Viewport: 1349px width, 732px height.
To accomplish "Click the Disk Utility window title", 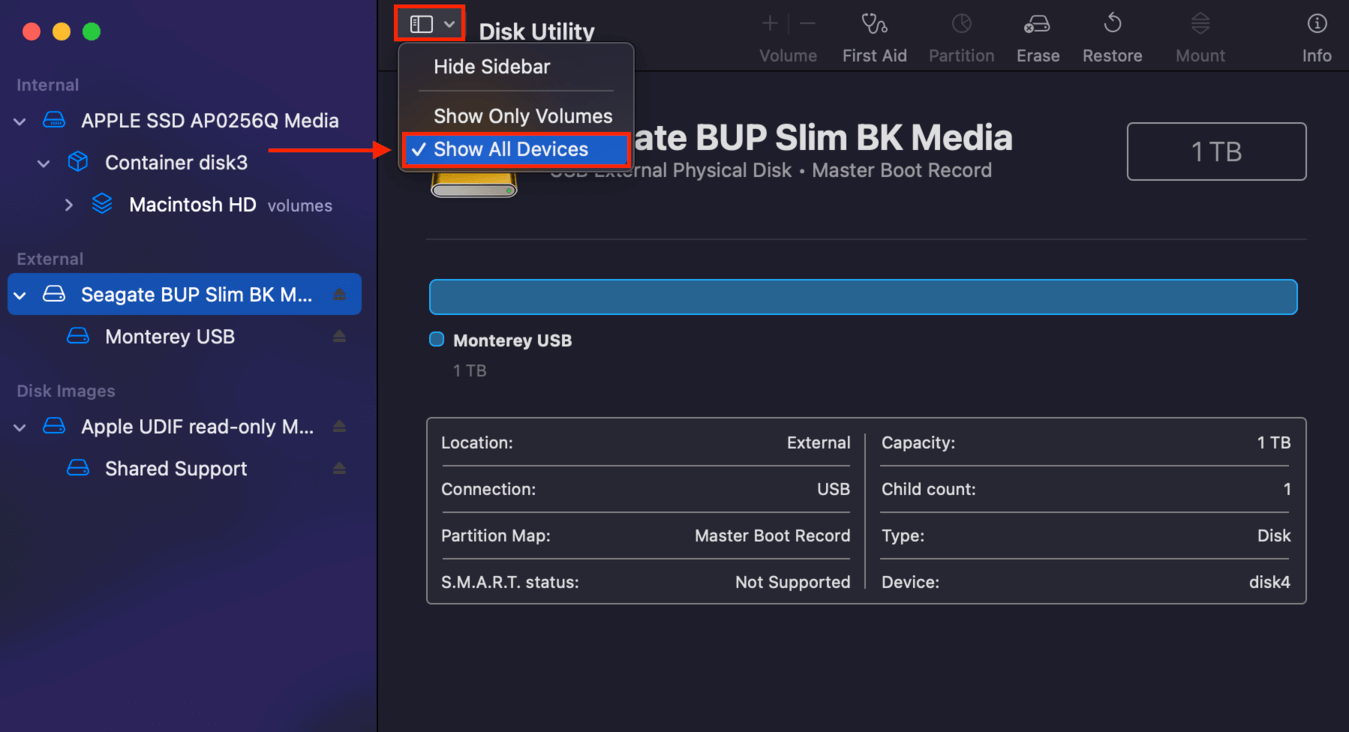I will click(x=537, y=31).
